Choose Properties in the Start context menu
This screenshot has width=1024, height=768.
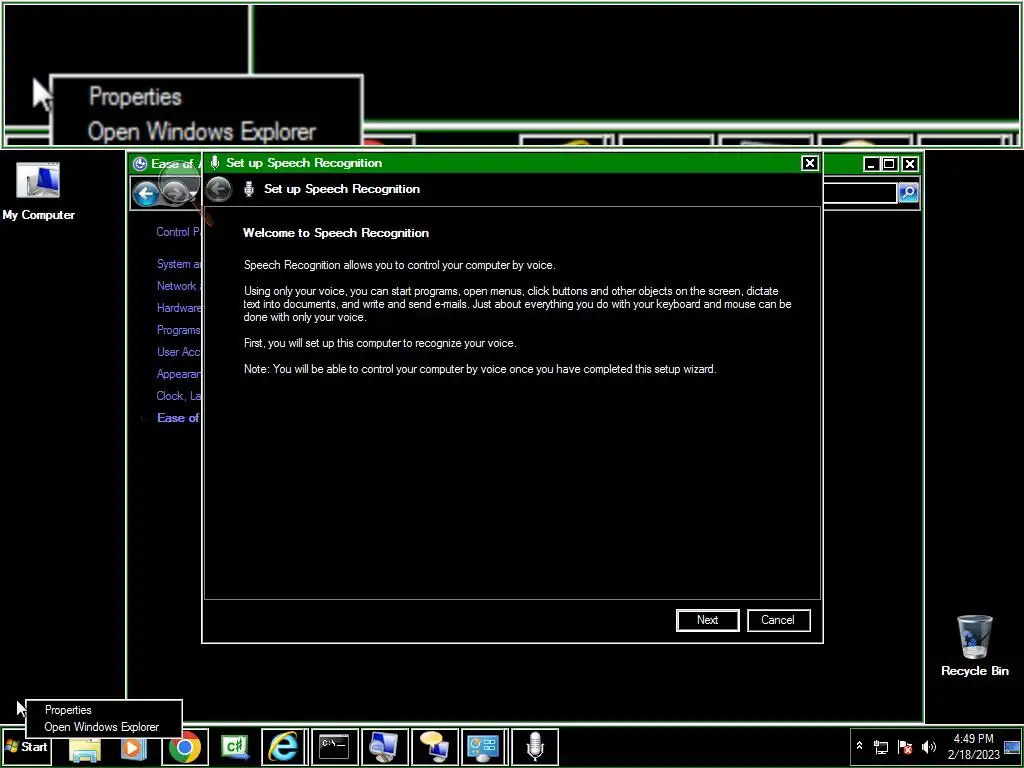point(68,710)
